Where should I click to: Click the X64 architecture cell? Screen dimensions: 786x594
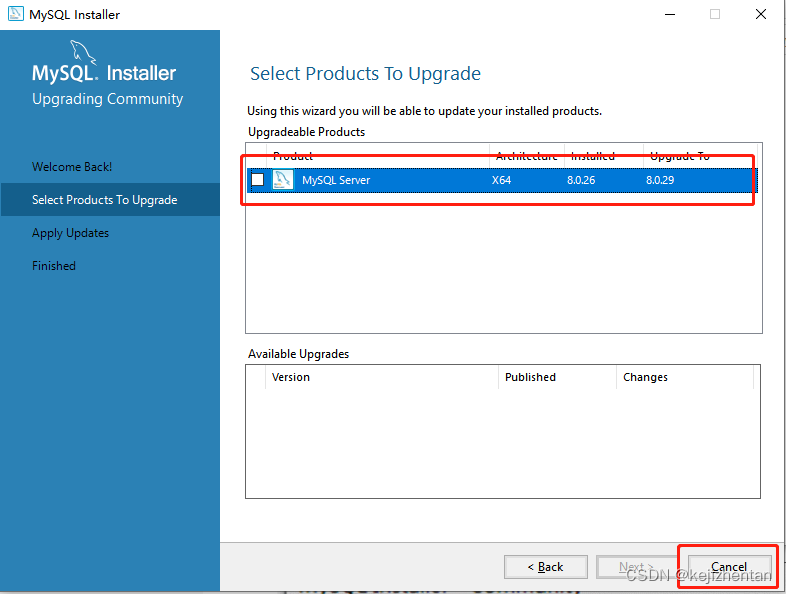click(x=501, y=180)
